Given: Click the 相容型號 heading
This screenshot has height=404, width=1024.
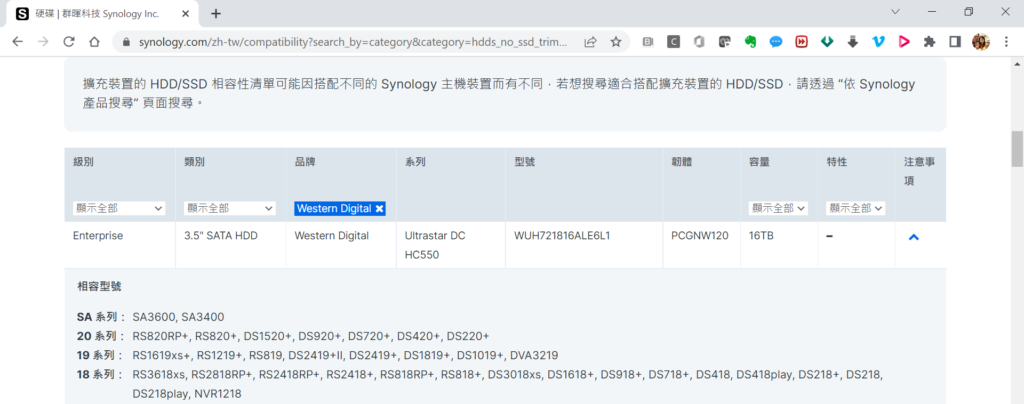Looking at the screenshot, I should coord(99,286).
